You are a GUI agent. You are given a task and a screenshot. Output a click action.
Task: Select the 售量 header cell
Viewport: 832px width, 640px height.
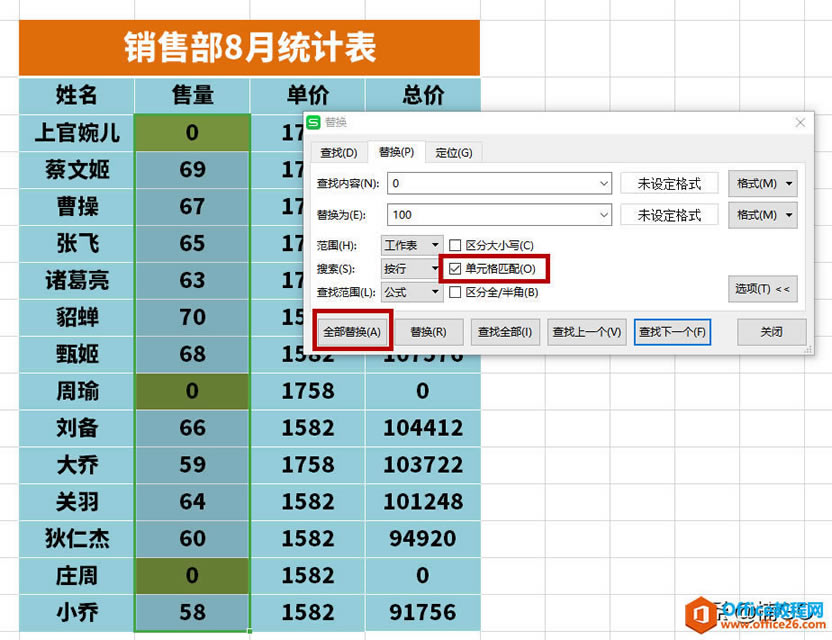click(x=192, y=96)
